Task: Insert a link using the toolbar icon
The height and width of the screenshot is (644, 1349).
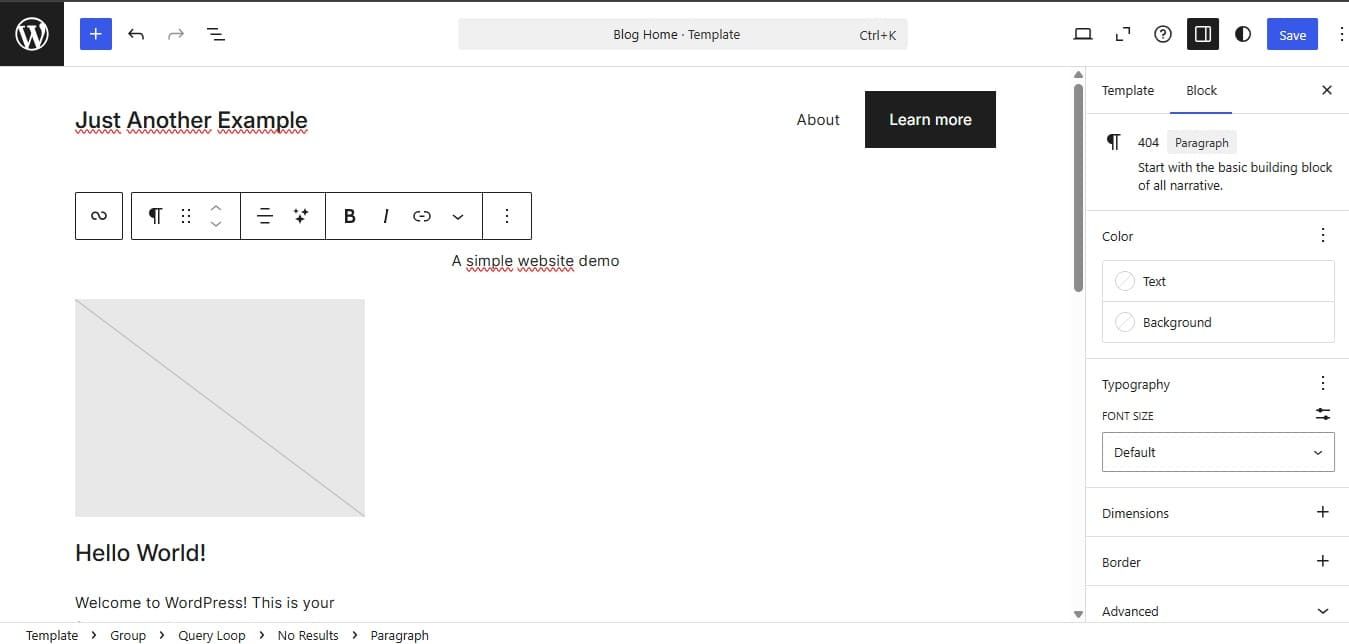Action: pos(421,215)
